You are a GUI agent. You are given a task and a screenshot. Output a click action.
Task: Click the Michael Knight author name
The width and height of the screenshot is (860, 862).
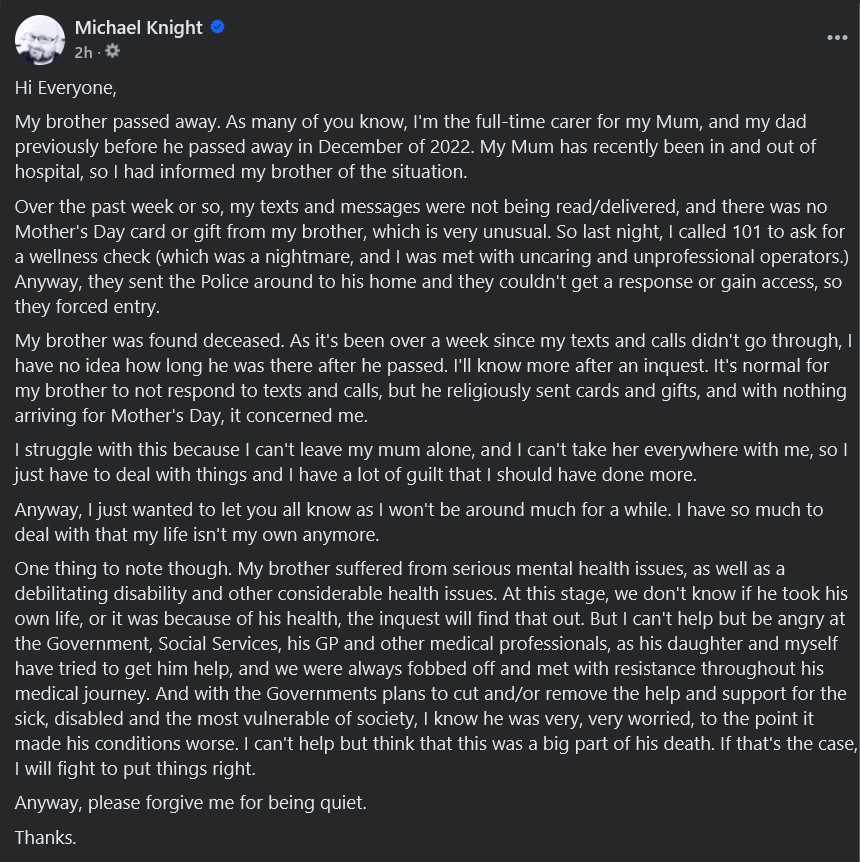tap(139, 27)
